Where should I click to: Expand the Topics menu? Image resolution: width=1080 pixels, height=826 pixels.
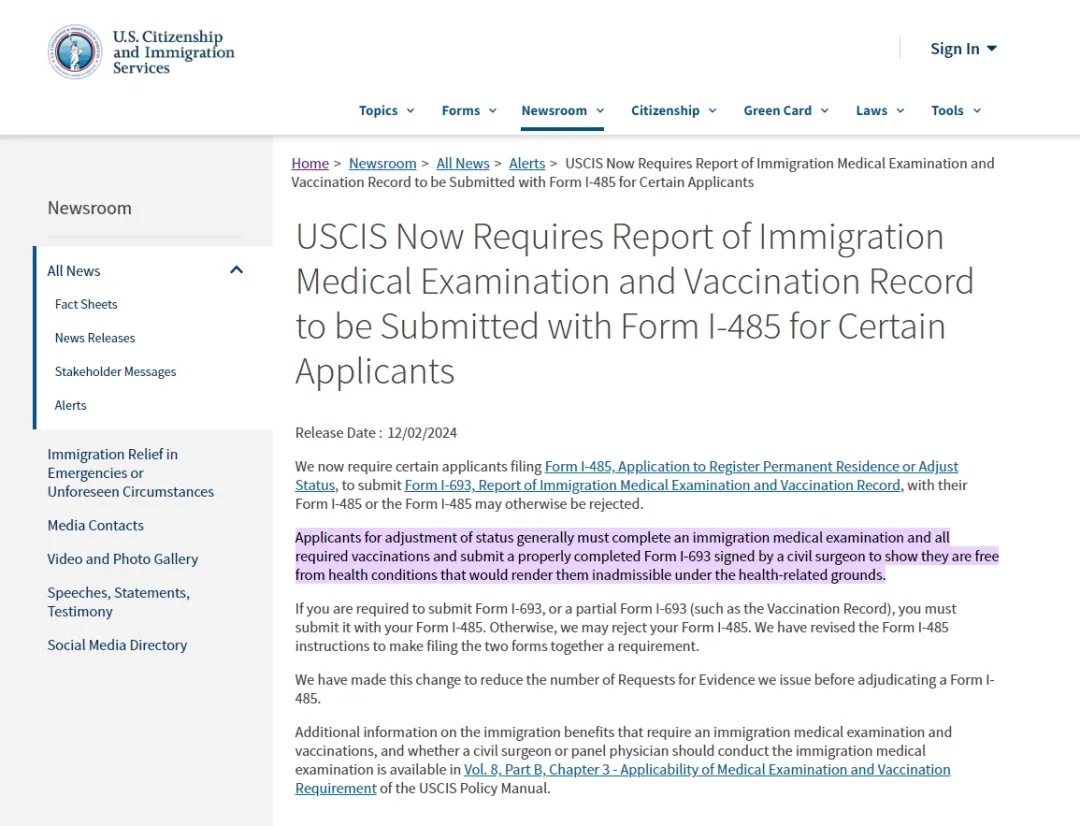coord(386,110)
